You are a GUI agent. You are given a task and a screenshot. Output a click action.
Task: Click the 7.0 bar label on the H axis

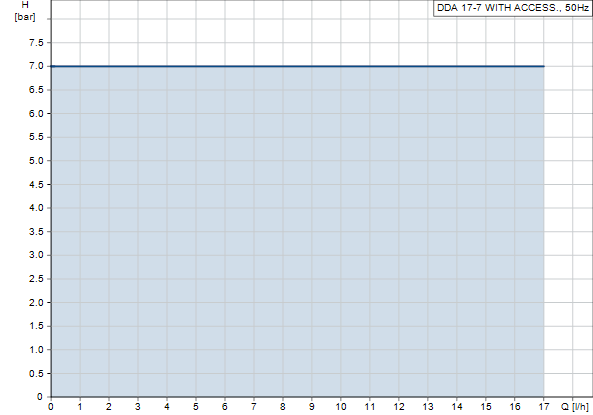pyautogui.click(x=36, y=66)
